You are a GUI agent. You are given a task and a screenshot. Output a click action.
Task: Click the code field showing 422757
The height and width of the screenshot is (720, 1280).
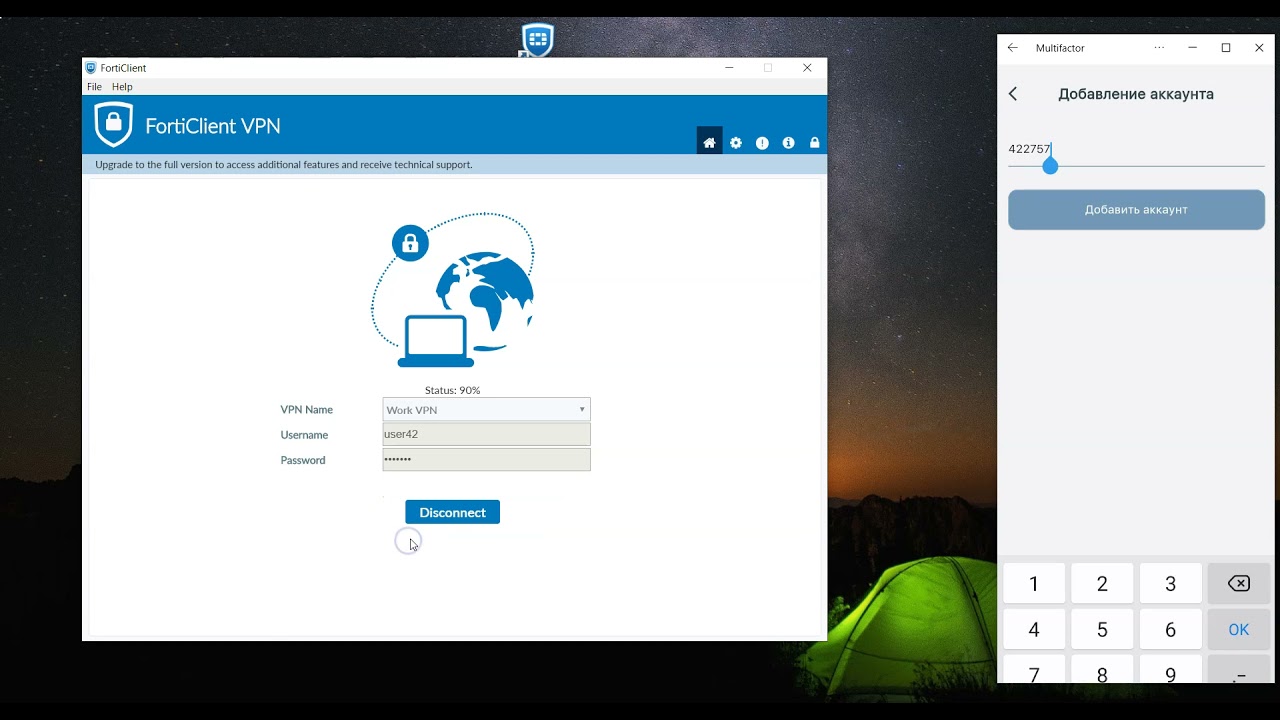(x=1136, y=150)
